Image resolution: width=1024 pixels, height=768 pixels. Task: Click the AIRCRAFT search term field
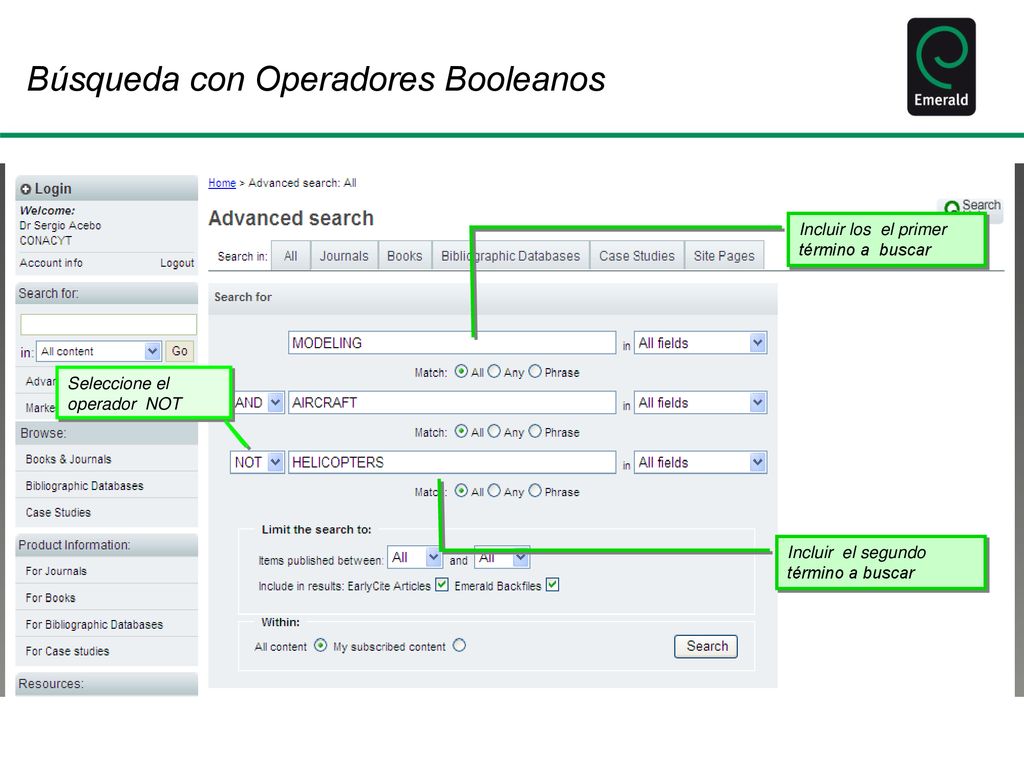coord(452,402)
